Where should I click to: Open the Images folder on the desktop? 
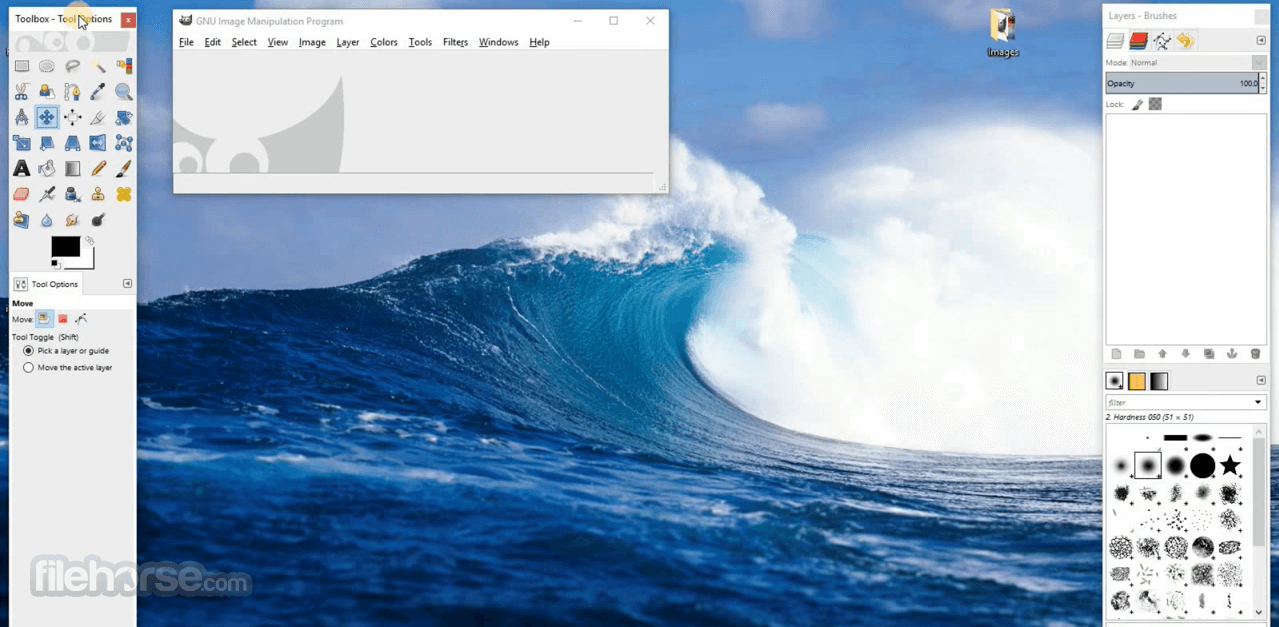tap(1002, 33)
